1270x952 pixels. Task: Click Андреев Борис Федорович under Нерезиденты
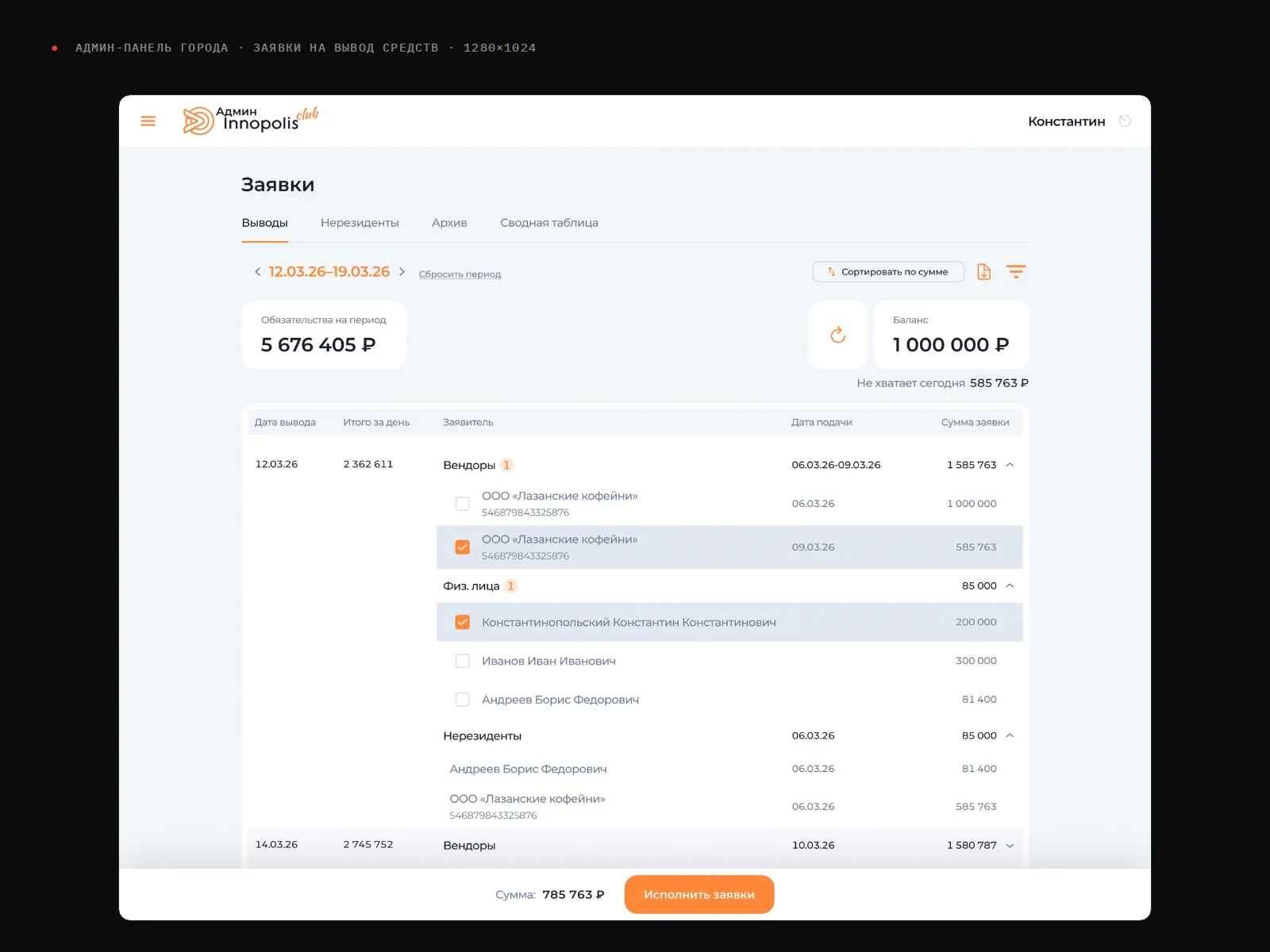coord(528,769)
